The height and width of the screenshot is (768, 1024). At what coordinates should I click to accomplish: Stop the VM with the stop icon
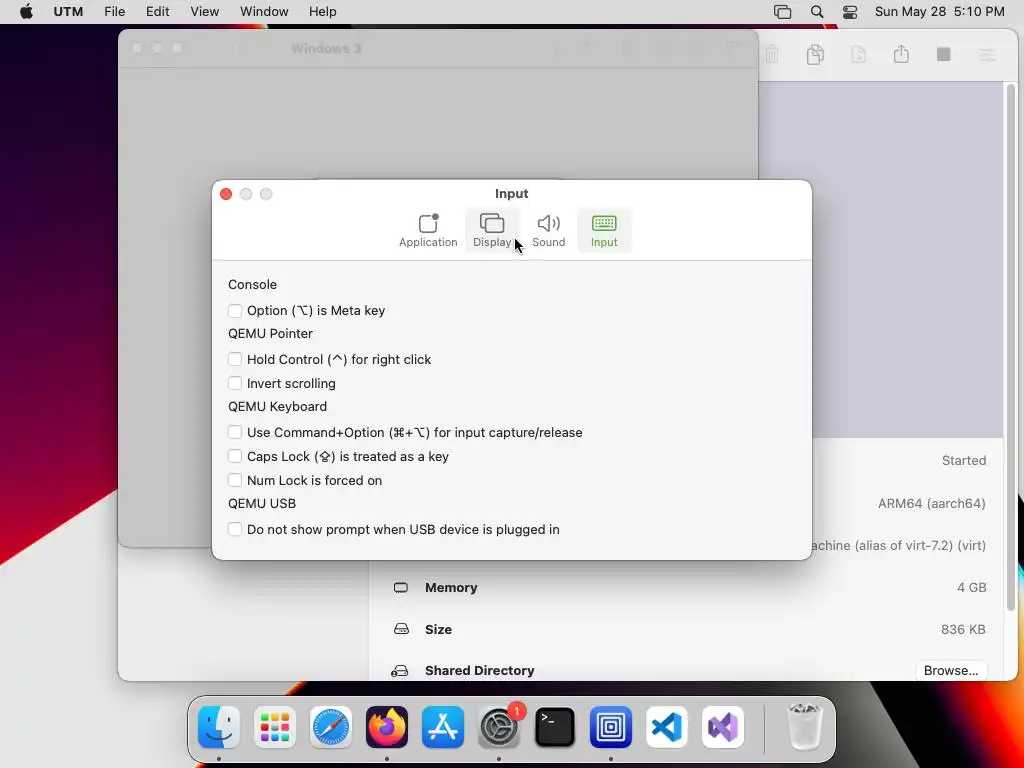(x=944, y=54)
